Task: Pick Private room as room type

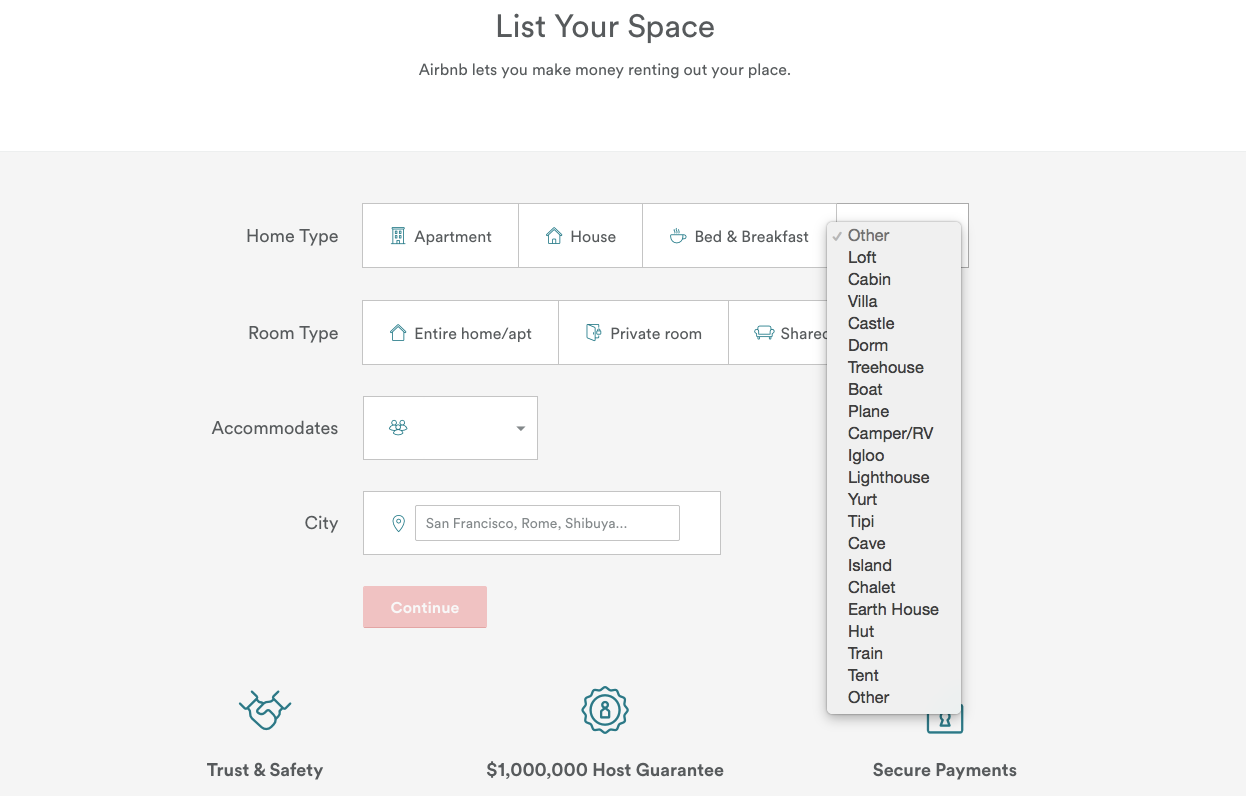Action: click(644, 333)
